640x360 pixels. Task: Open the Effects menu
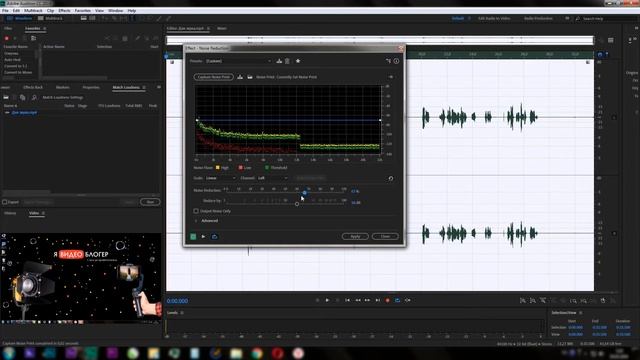(x=64, y=11)
